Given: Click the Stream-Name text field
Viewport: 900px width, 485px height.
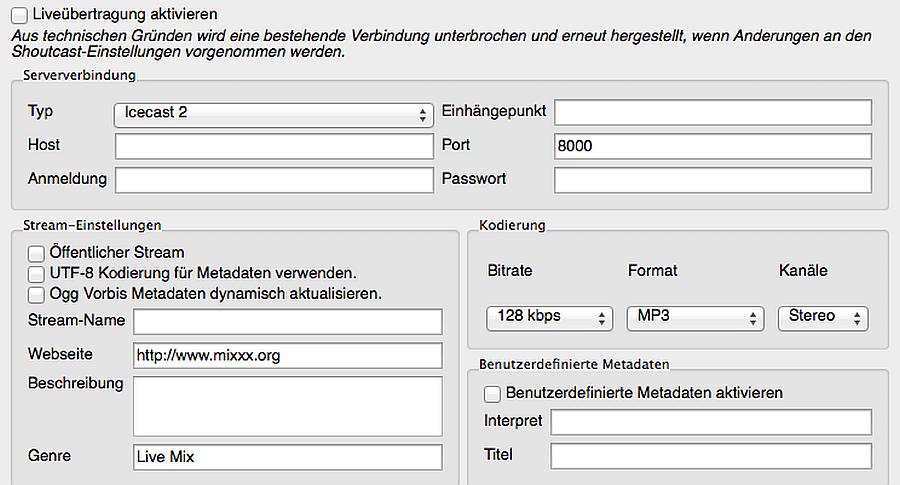Looking at the screenshot, I should (x=287, y=322).
